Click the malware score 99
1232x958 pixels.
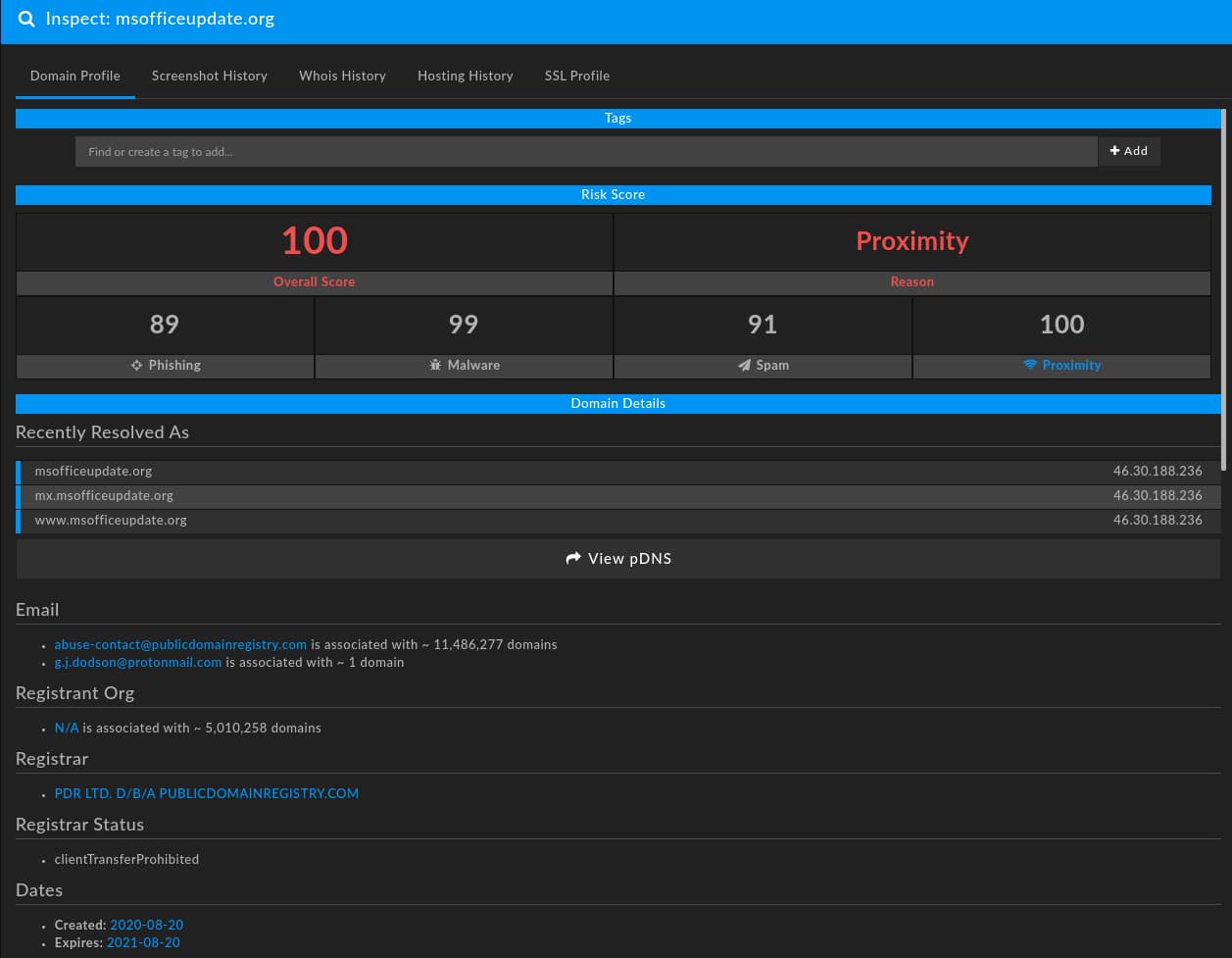tap(464, 325)
